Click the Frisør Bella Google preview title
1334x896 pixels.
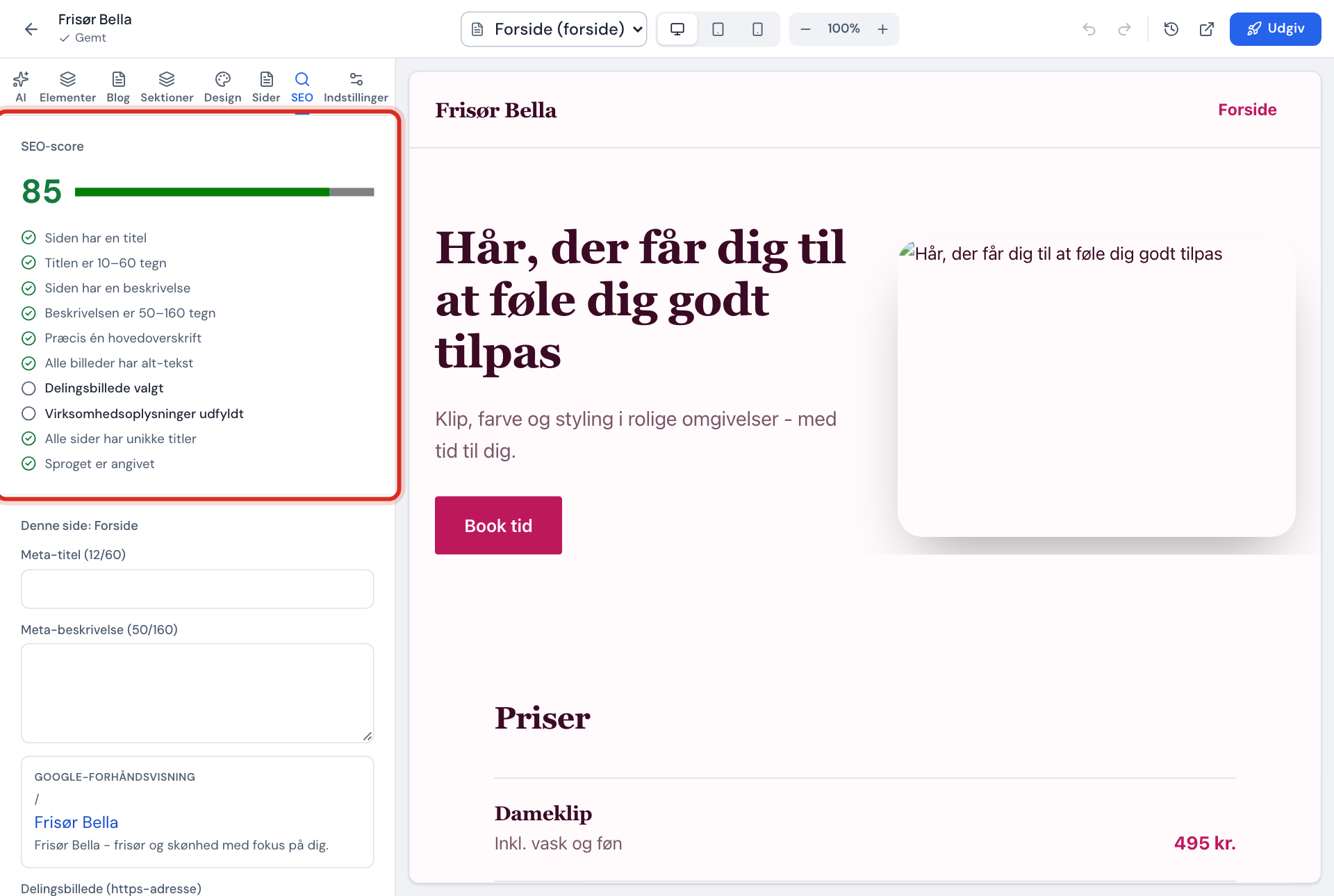[76, 822]
